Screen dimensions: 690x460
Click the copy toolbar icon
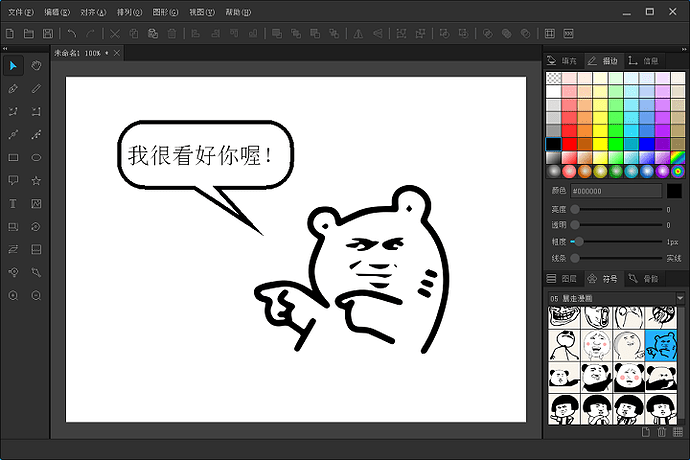coord(134,33)
